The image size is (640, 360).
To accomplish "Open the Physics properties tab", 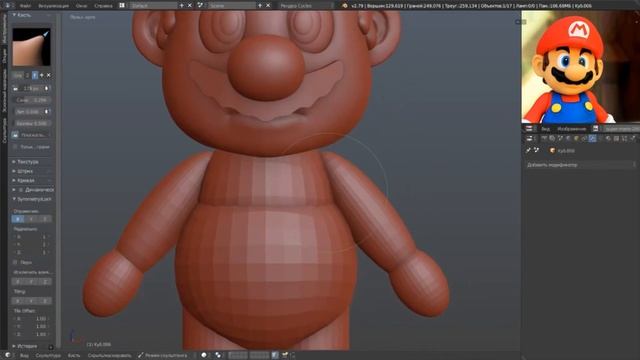I will [x=633, y=139].
